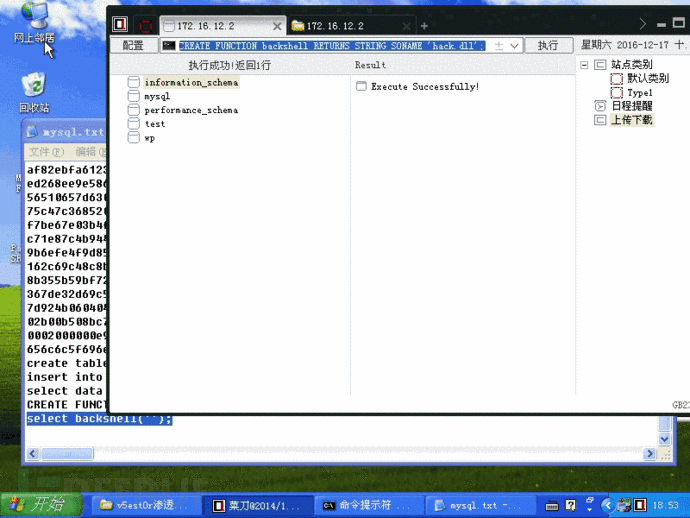Screen dimensions: 690x518
Task: Open a new tab with plus button
Action: click(x=424, y=25)
